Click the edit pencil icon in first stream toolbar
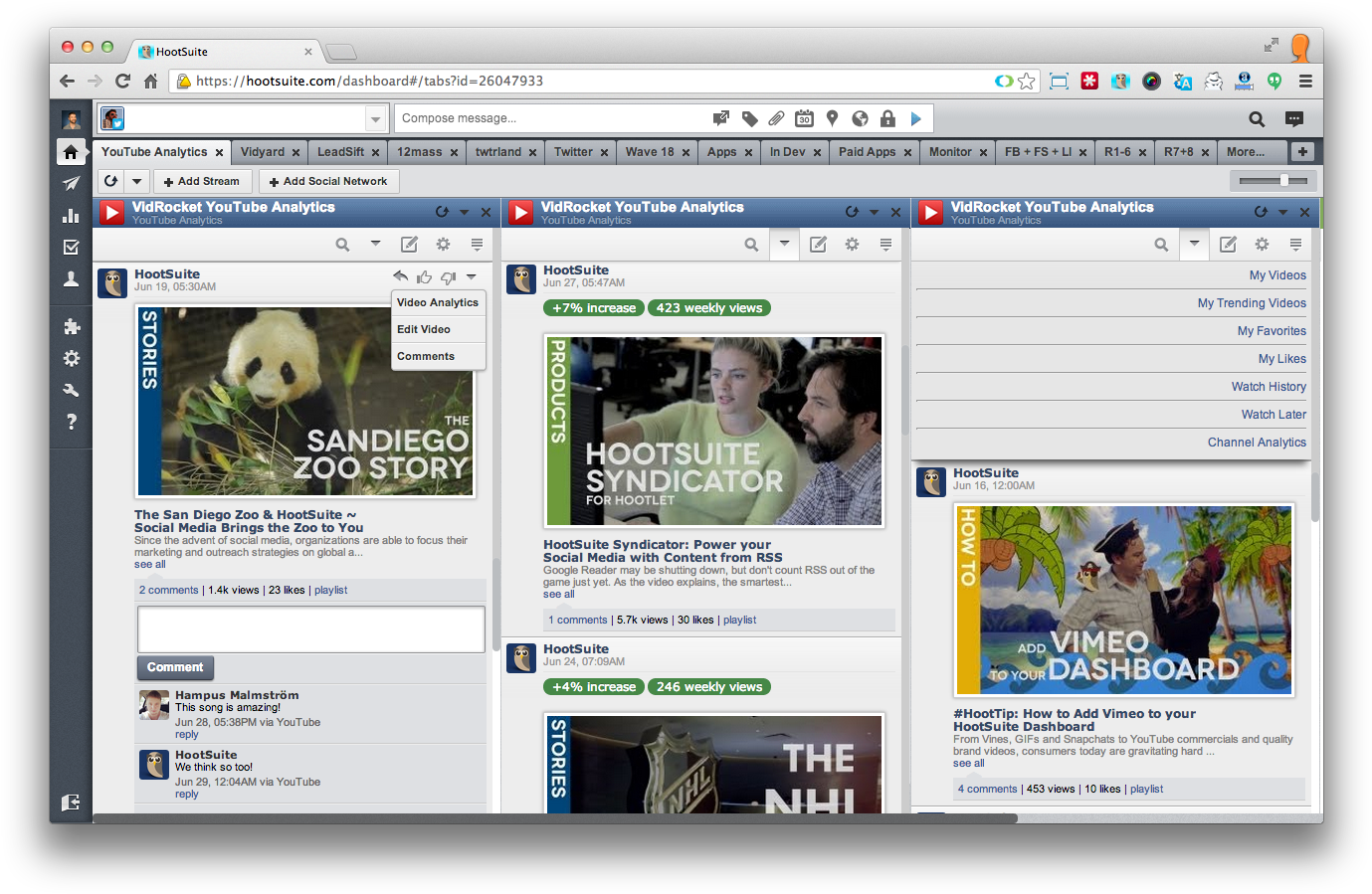Image resolution: width=1372 pixels, height=894 pixels. [x=409, y=245]
